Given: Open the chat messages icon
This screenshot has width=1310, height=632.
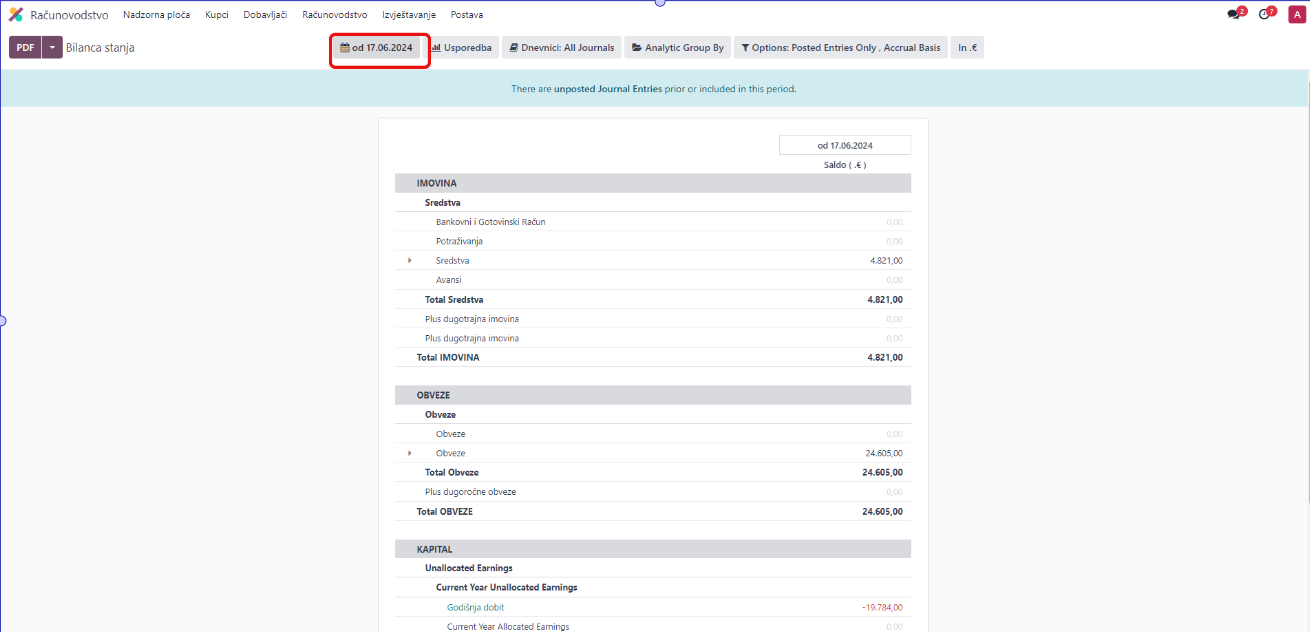Looking at the screenshot, I should (x=1234, y=15).
